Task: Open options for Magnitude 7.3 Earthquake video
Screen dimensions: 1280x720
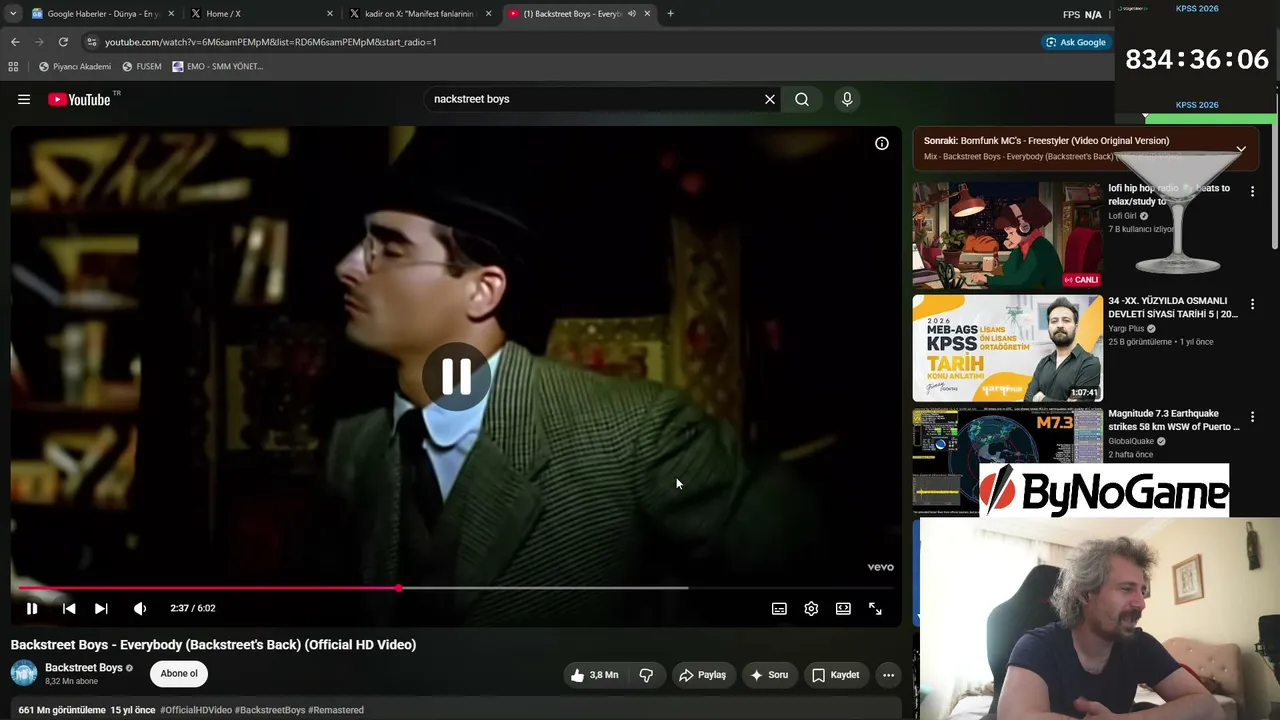Action: pyautogui.click(x=1252, y=417)
